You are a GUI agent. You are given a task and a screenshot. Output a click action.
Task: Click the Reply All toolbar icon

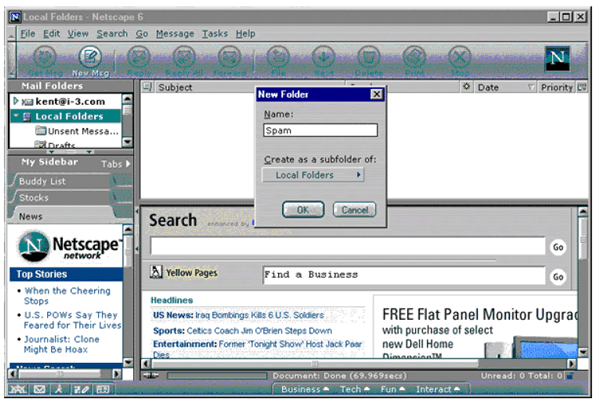184,57
